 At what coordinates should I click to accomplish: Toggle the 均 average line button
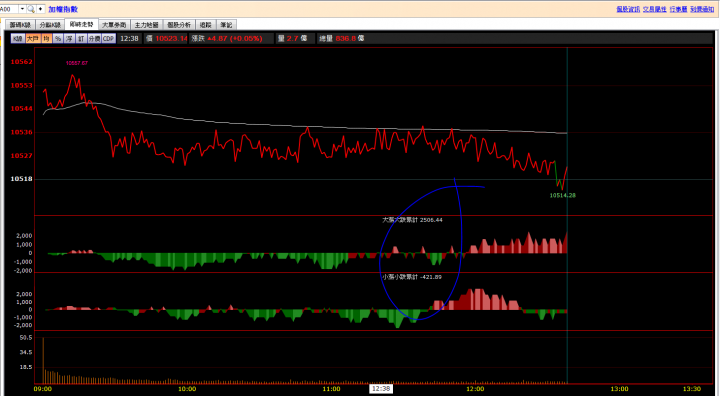coord(46,39)
